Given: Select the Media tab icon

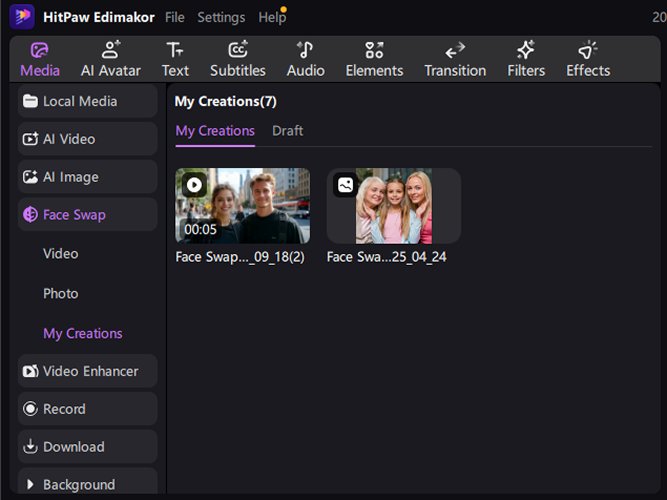Looking at the screenshot, I should 40,50.
